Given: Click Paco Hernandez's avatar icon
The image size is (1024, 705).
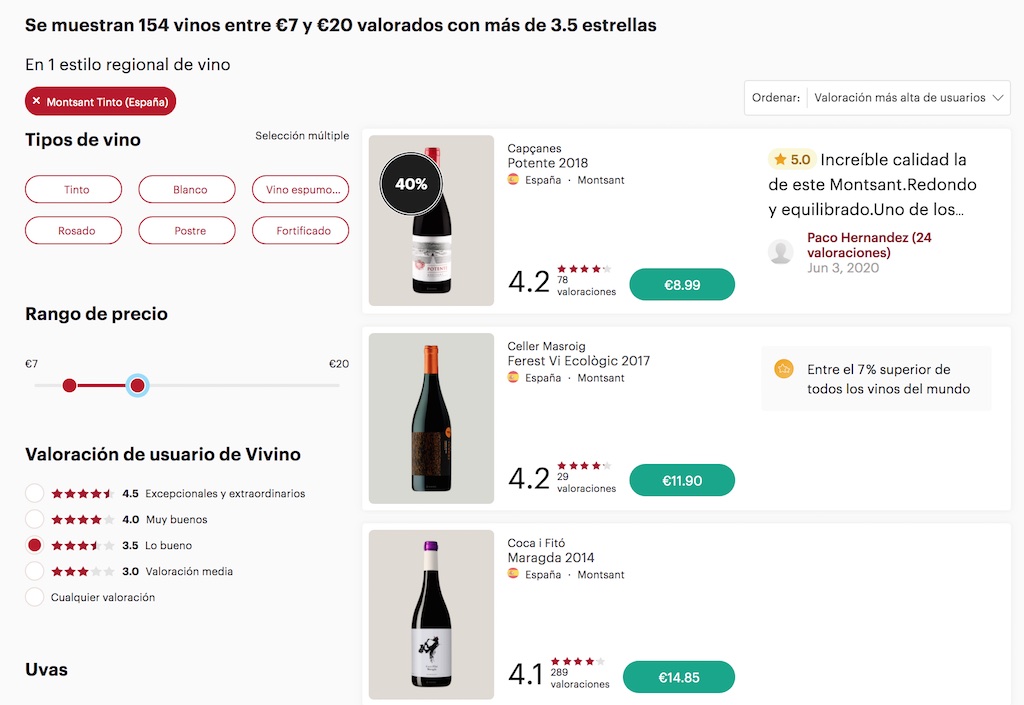Looking at the screenshot, I should click(x=781, y=252).
